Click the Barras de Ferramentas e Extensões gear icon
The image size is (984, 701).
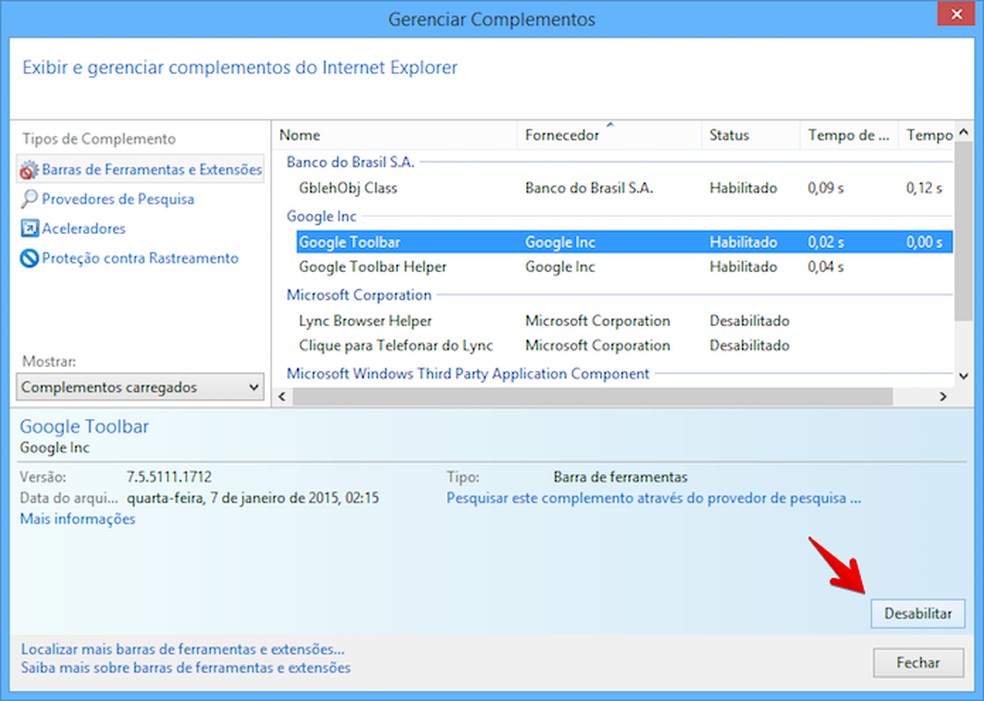(x=29, y=170)
